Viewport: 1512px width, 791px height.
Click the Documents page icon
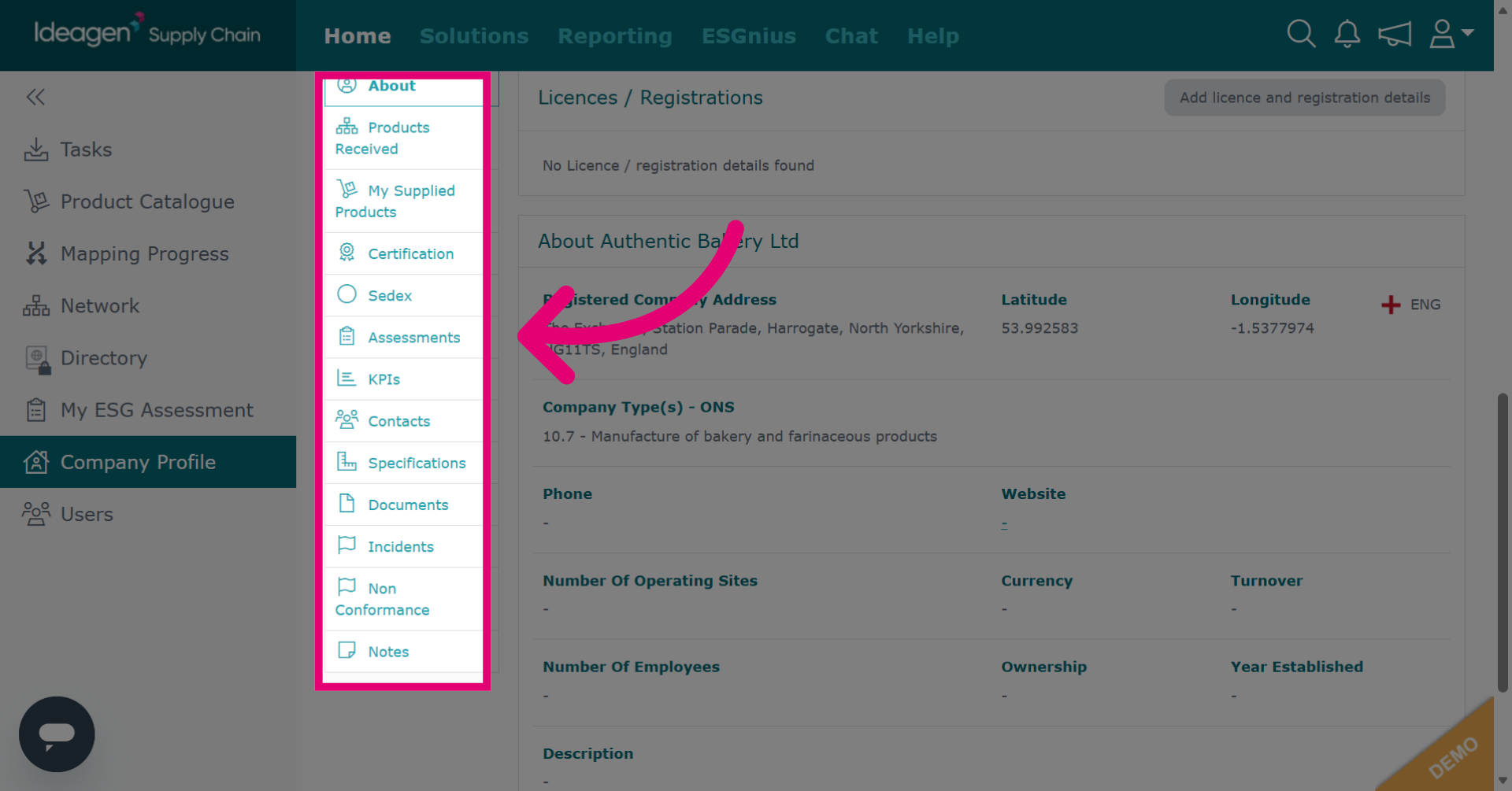(346, 503)
